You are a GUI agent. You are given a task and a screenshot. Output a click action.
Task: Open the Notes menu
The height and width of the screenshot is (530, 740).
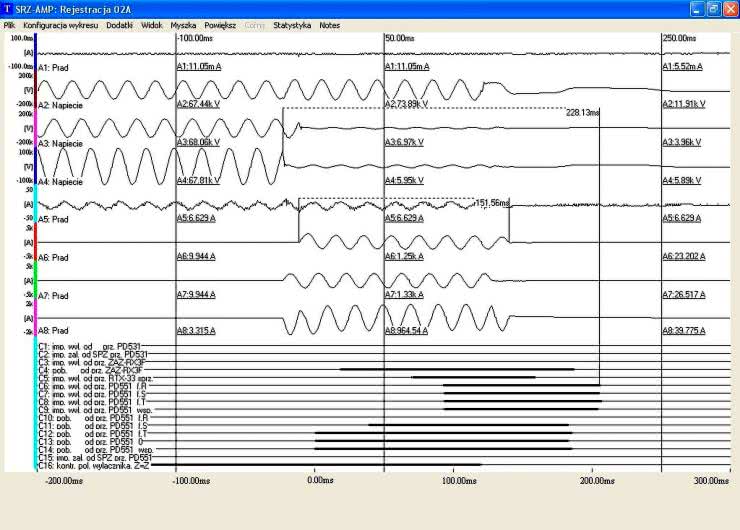click(x=330, y=24)
